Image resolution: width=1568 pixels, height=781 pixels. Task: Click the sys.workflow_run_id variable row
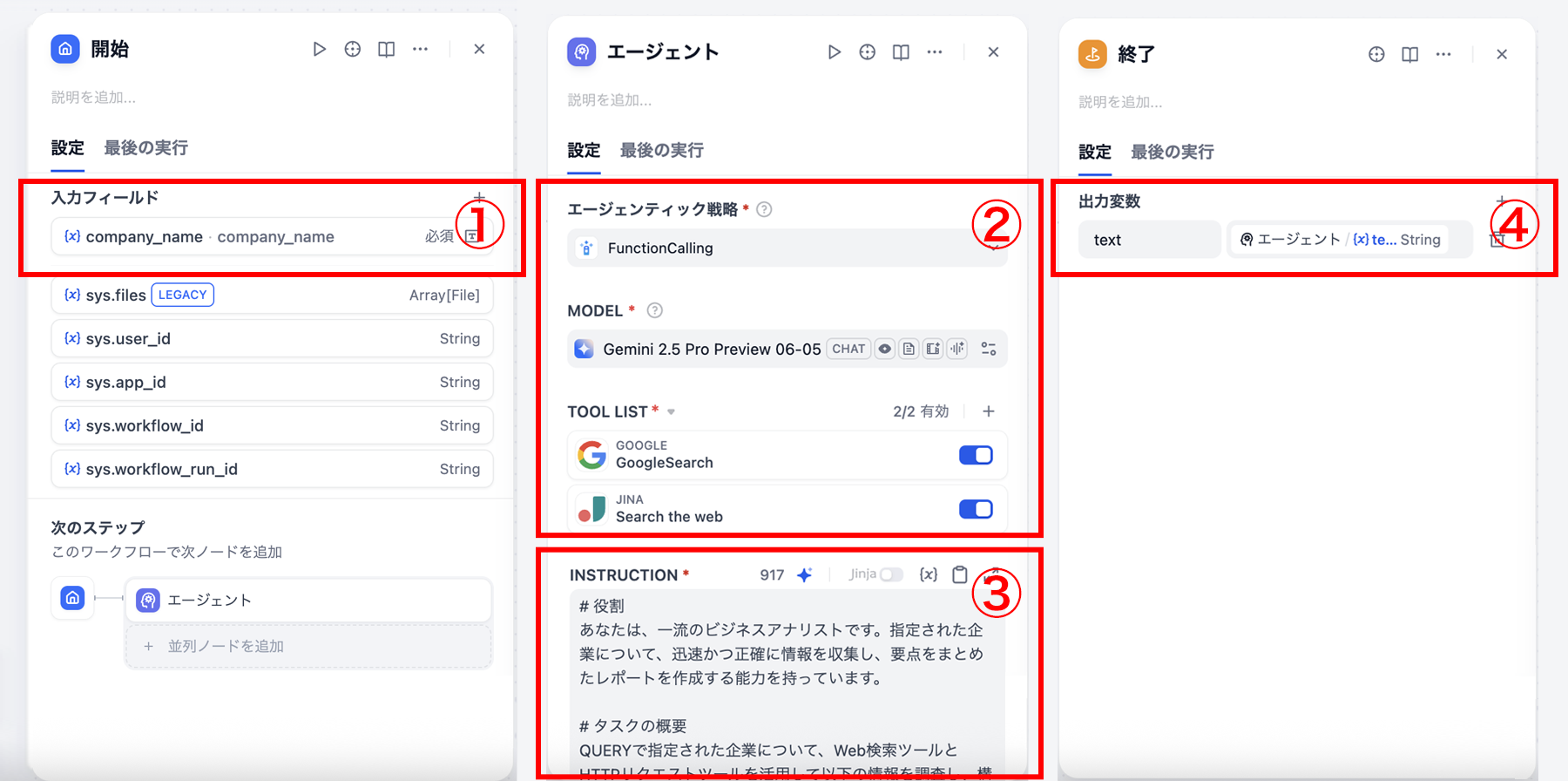[x=272, y=469]
